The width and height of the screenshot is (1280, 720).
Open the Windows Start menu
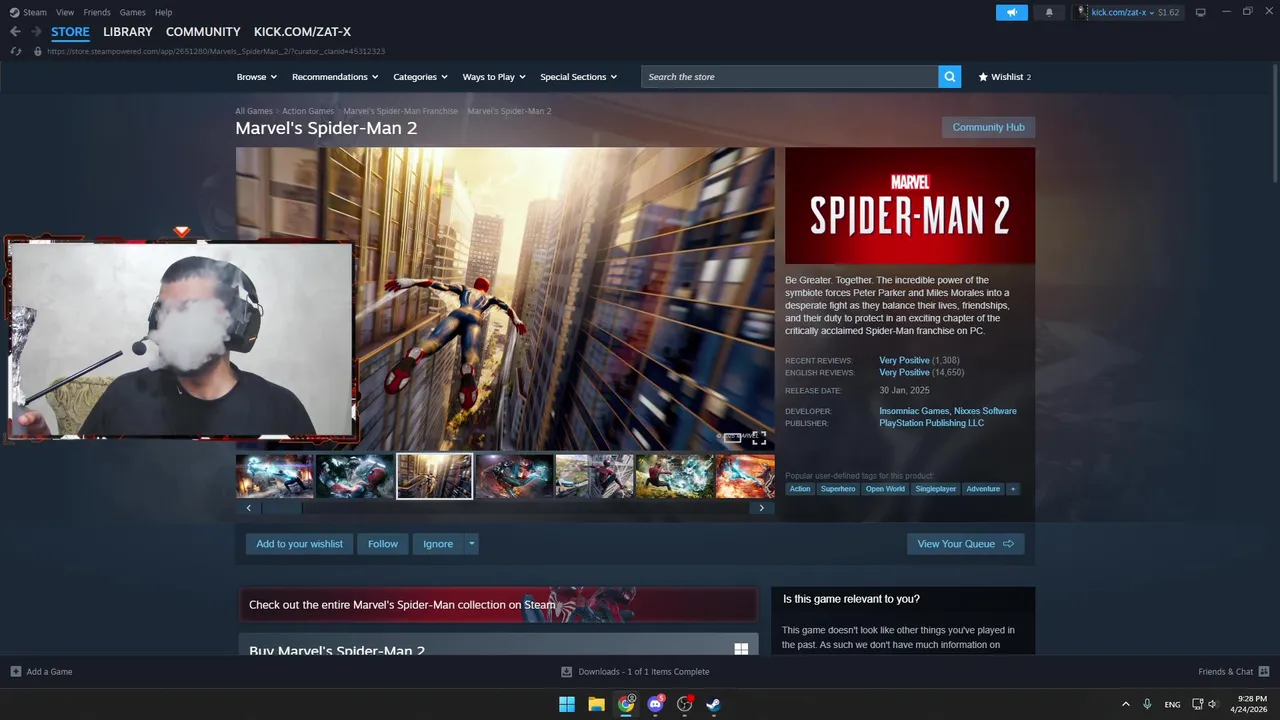tap(567, 704)
